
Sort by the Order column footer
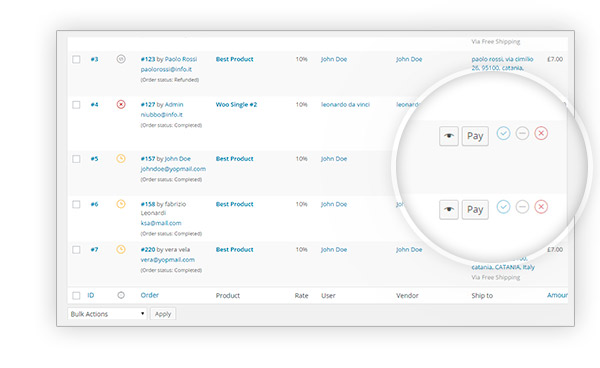(150, 295)
